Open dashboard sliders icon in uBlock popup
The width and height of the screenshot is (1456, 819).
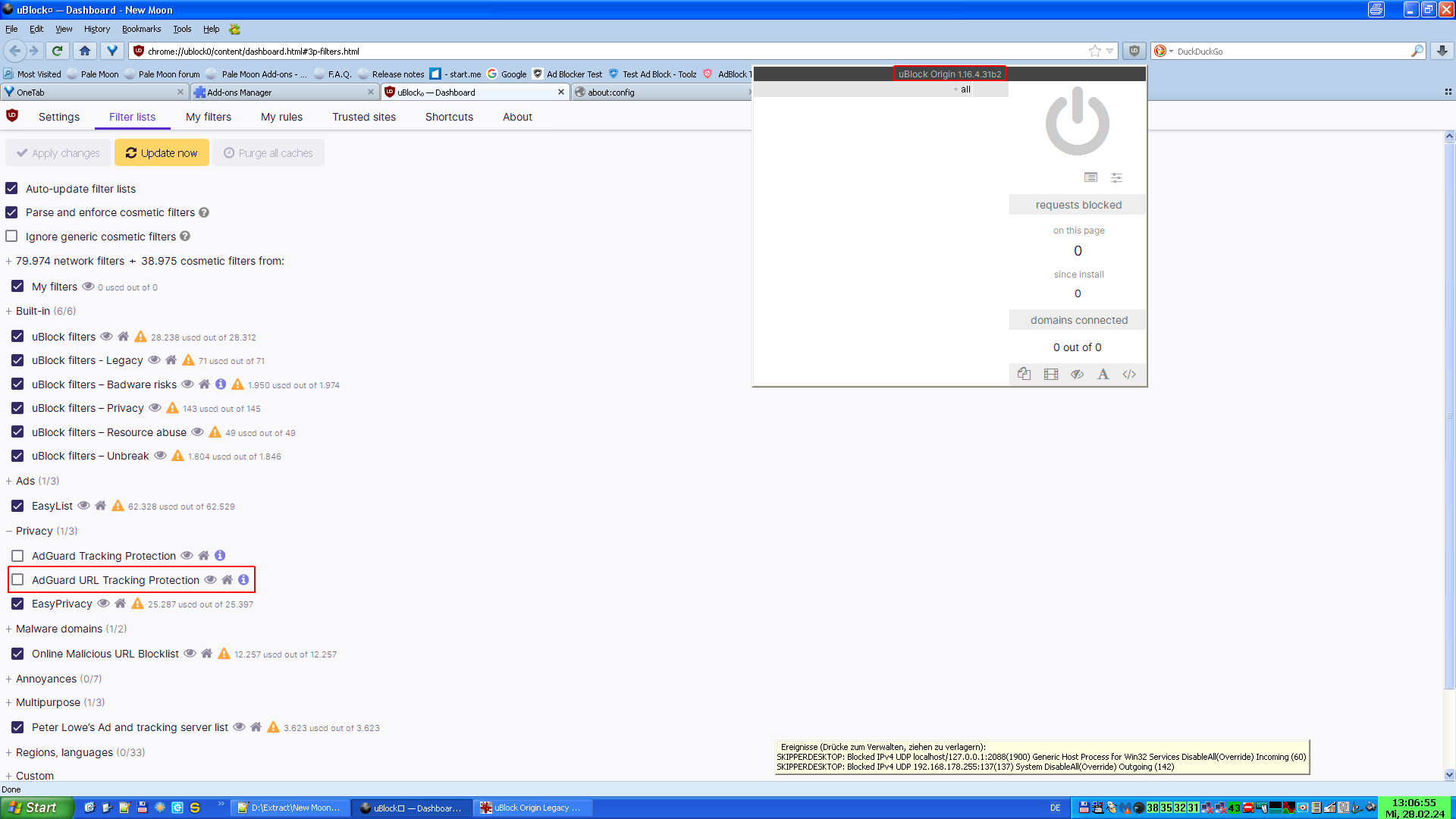click(1116, 177)
